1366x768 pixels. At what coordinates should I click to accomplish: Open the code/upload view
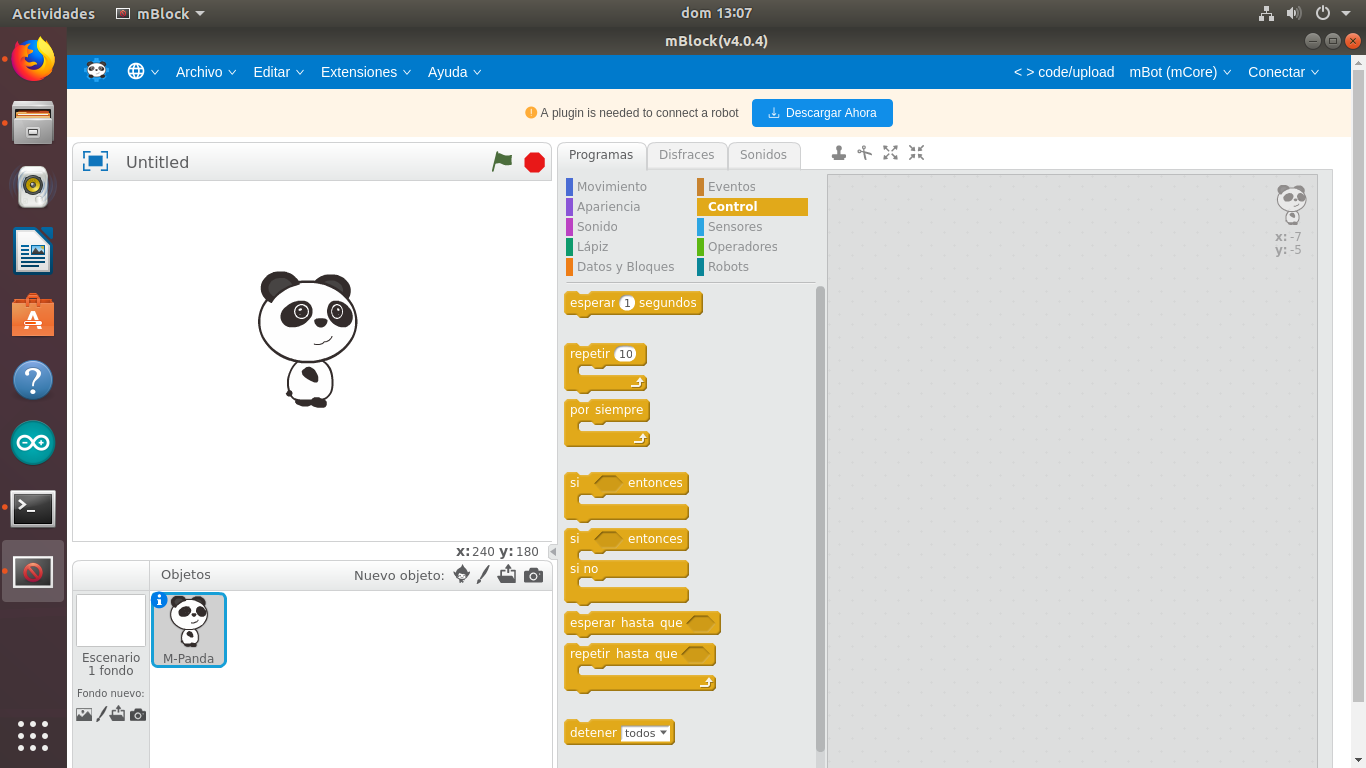[1064, 72]
